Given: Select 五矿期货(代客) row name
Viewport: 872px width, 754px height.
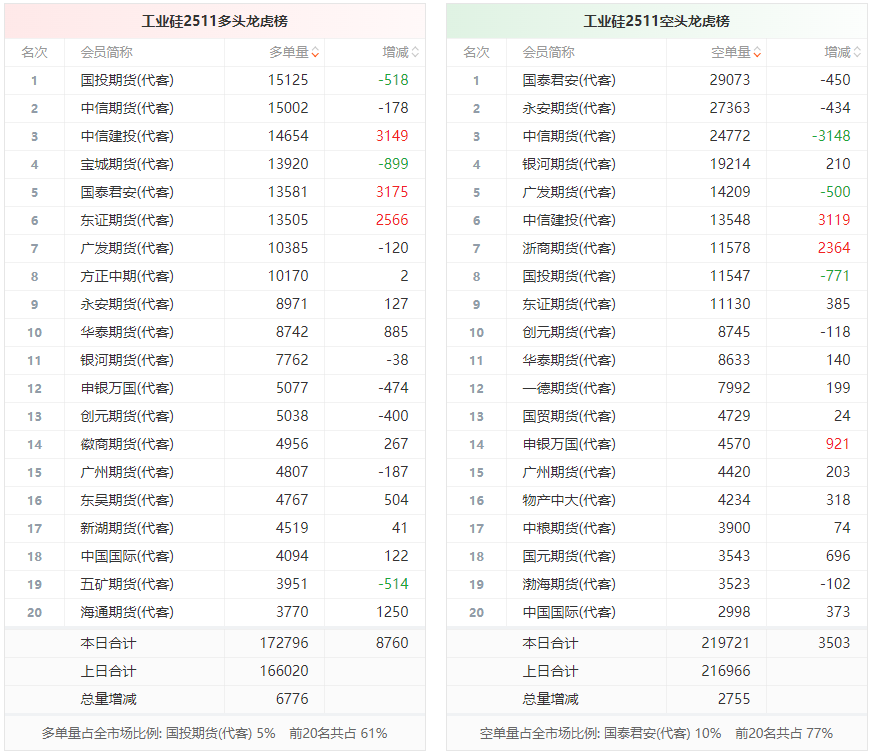Looking at the screenshot, I should [x=127, y=584].
